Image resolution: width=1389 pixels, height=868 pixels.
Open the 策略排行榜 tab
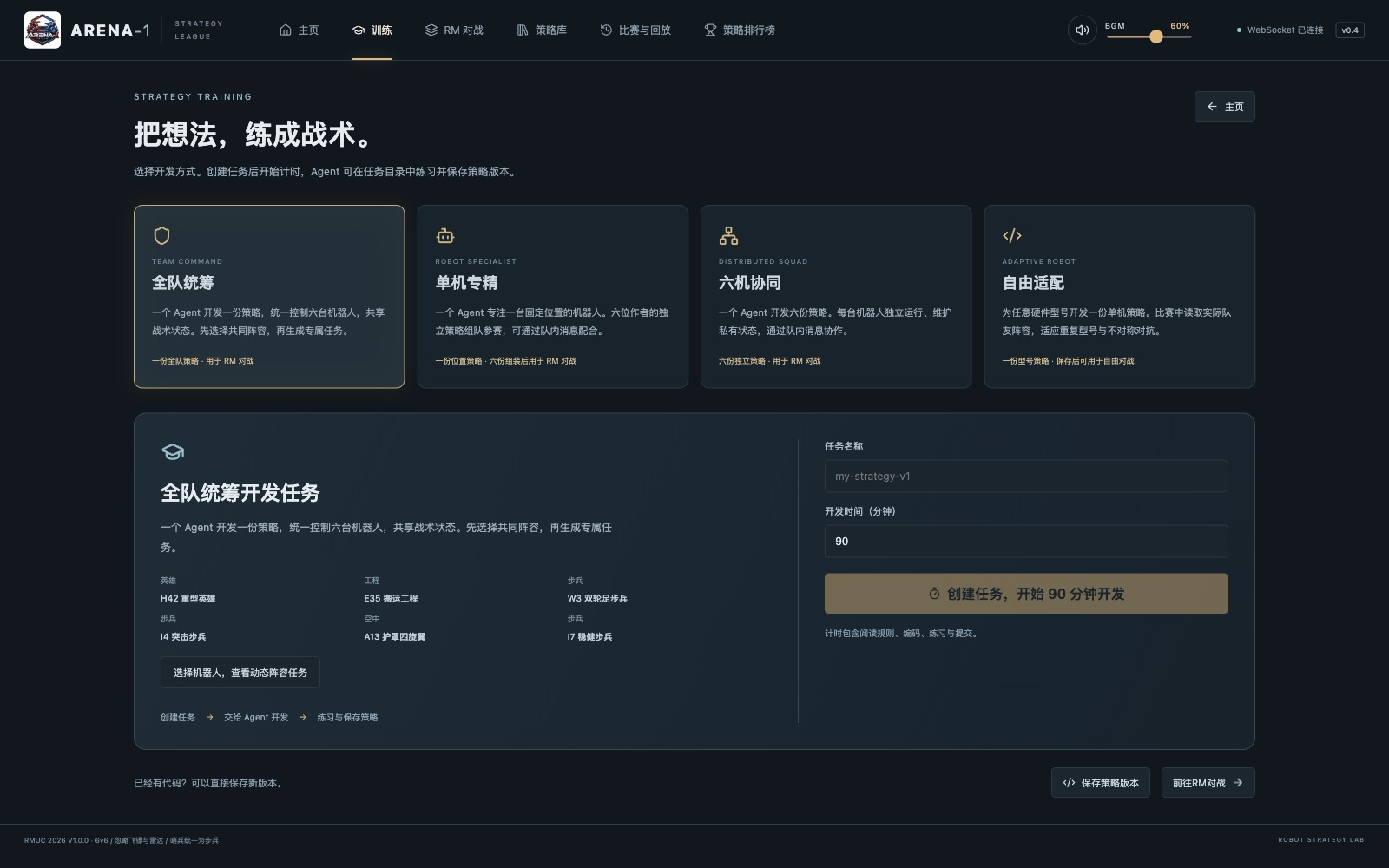point(740,30)
